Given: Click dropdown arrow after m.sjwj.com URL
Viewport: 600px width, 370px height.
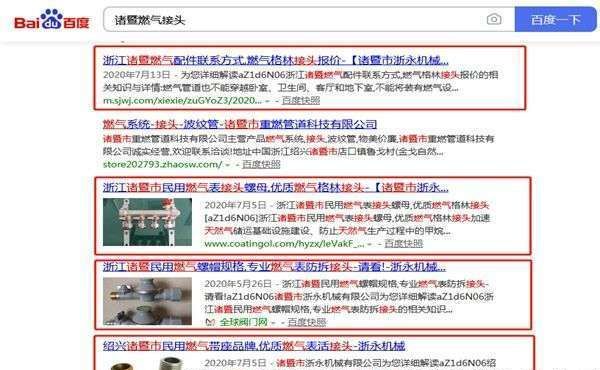Looking at the screenshot, I should 267,101.
